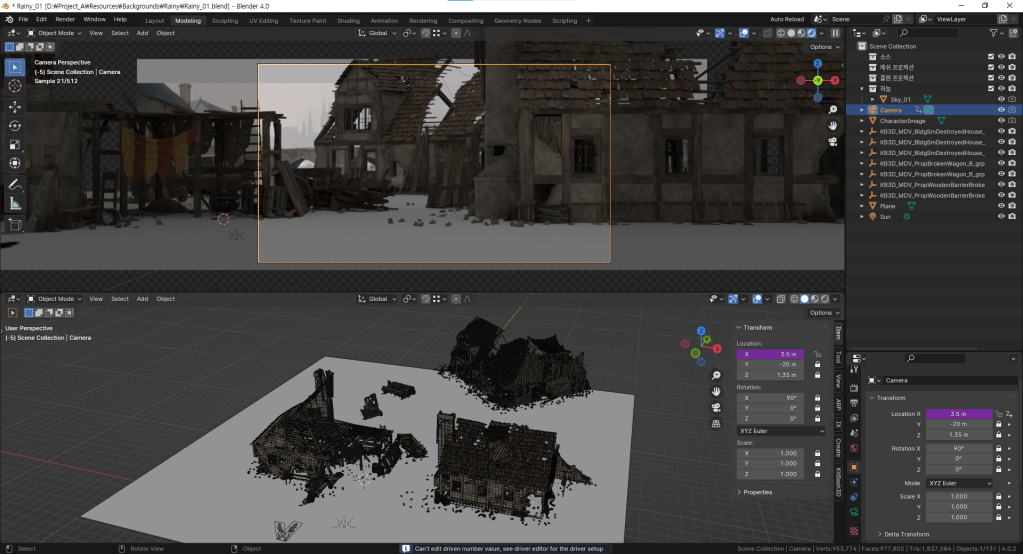Expand the Sky_01 tree item arrow

coord(872,100)
